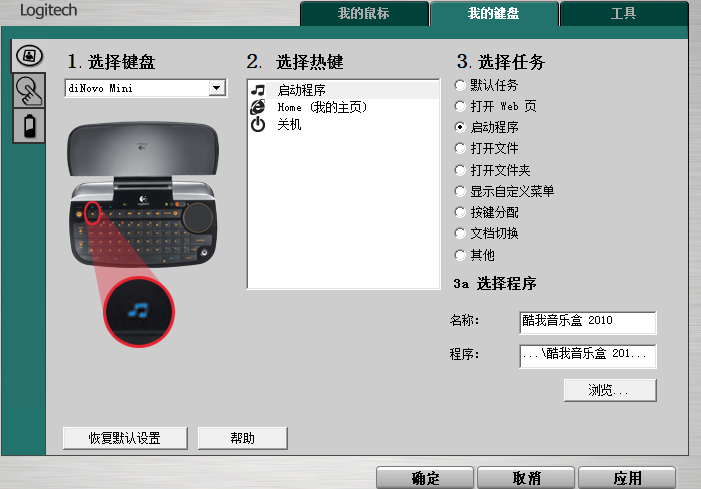This screenshot has width=701, height=489.
Task: Switch to the 我的鼠标 tab
Action: pyautogui.click(x=364, y=13)
